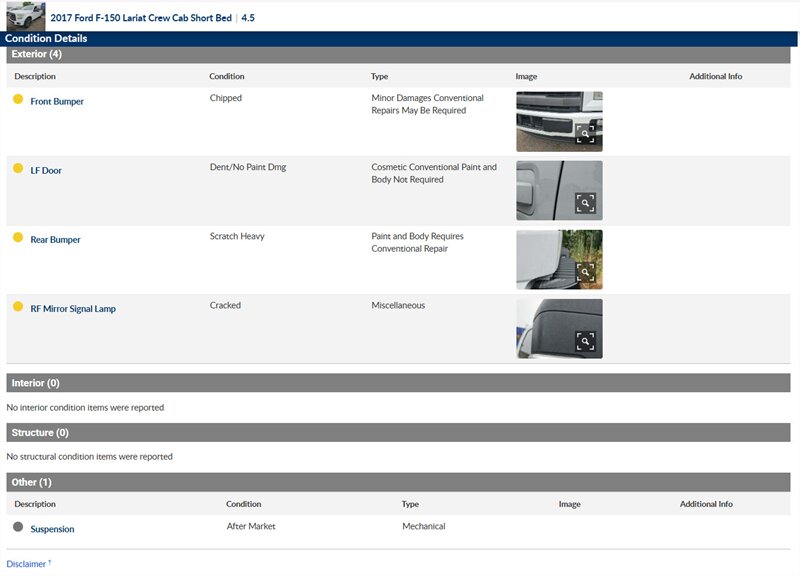The image size is (800, 576).
Task: Click yellow status dot beside Front Bumper
Action: tap(18, 99)
